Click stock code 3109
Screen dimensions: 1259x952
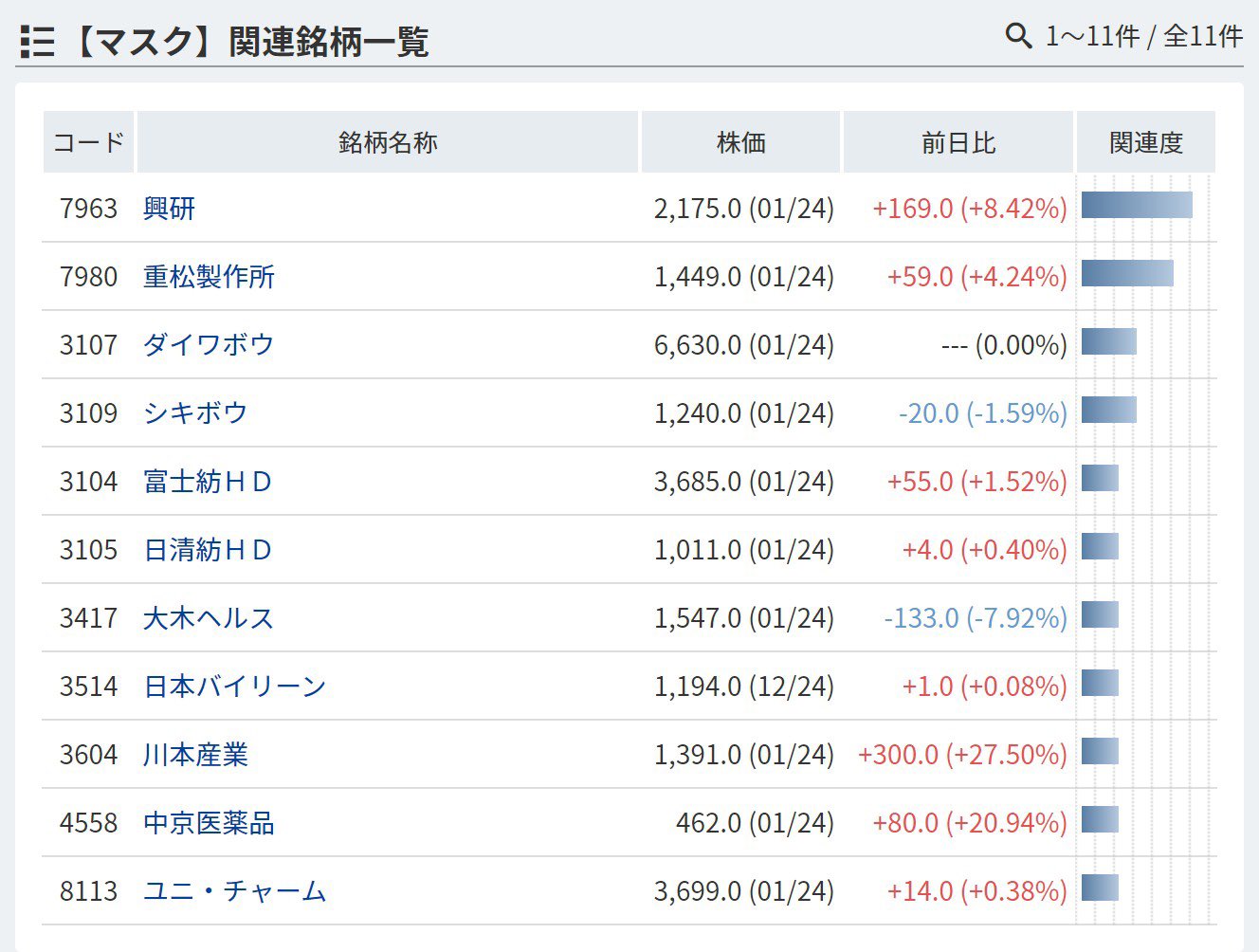(88, 413)
